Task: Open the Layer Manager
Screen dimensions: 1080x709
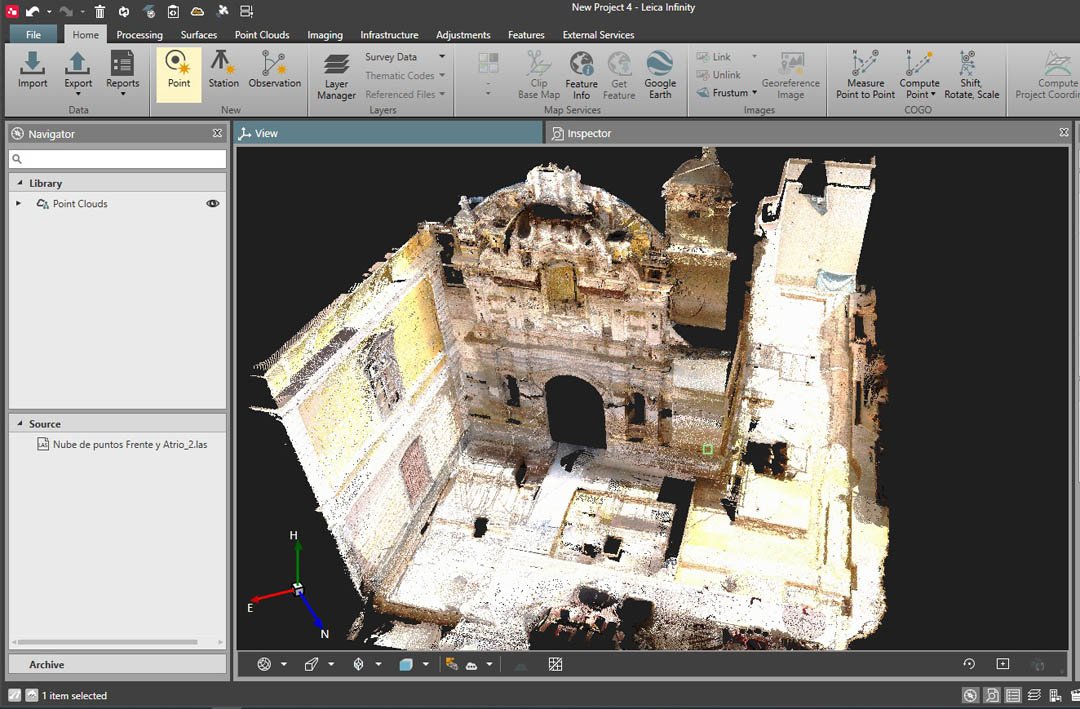Action: coord(336,77)
